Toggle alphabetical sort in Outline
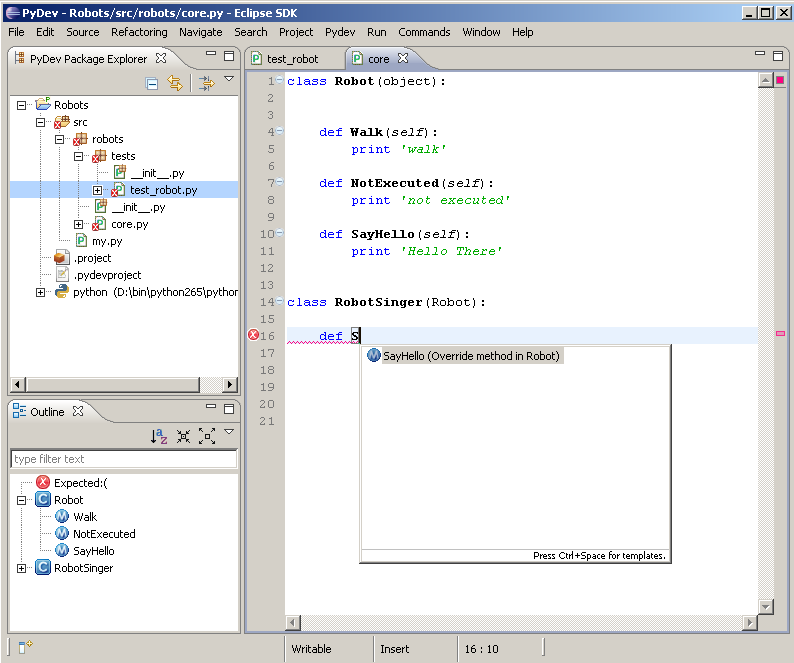The height and width of the screenshot is (663, 794). tap(159, 436)
